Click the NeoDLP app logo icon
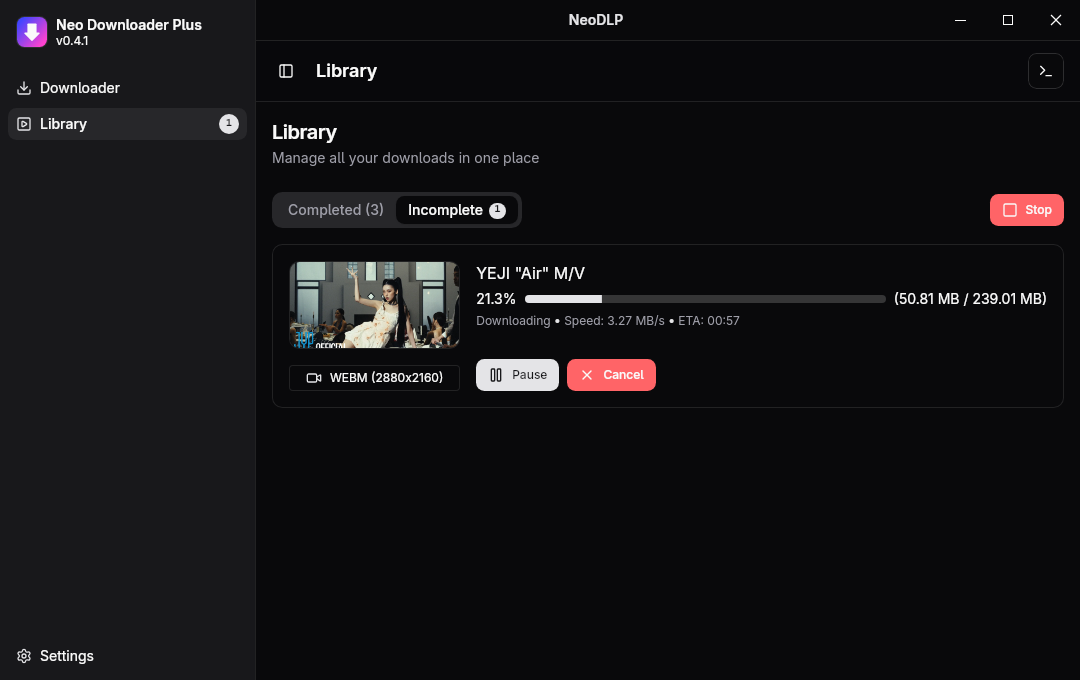This screenshot has width=1080, height=680. 31,31
